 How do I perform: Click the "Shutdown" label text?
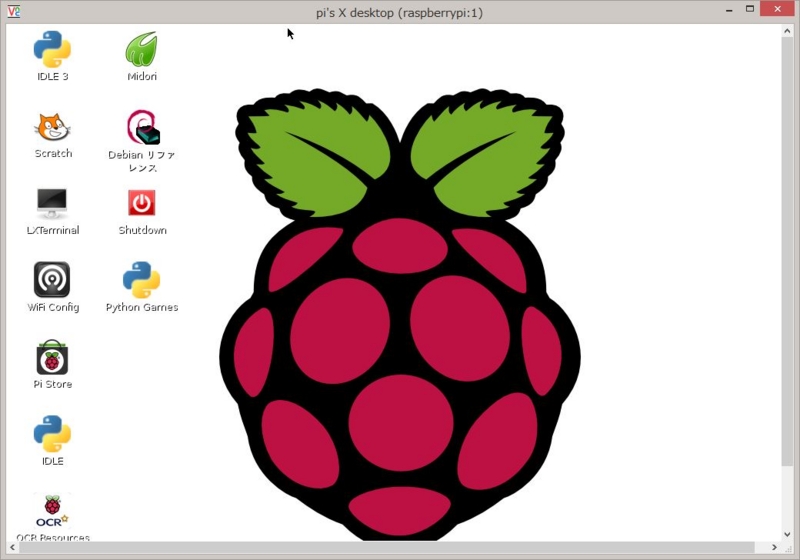click(x=142, y=230)
